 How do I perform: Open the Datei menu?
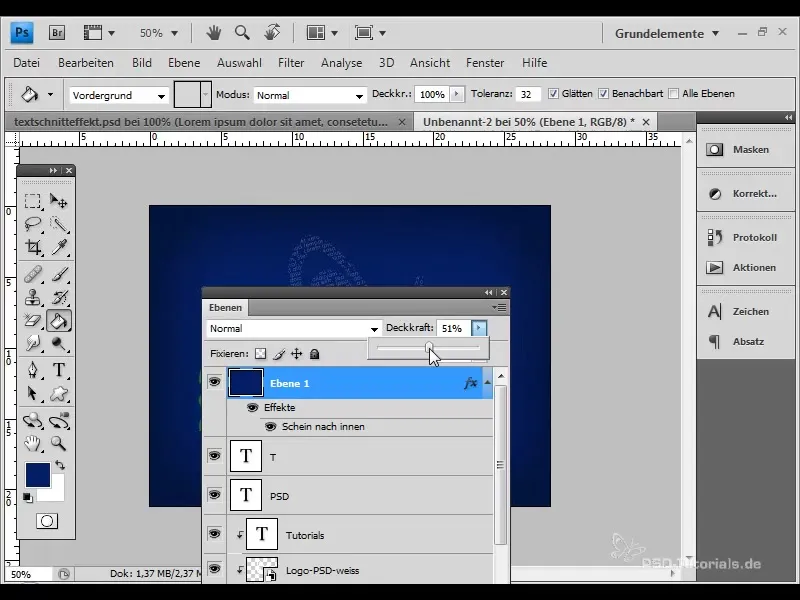27,63
